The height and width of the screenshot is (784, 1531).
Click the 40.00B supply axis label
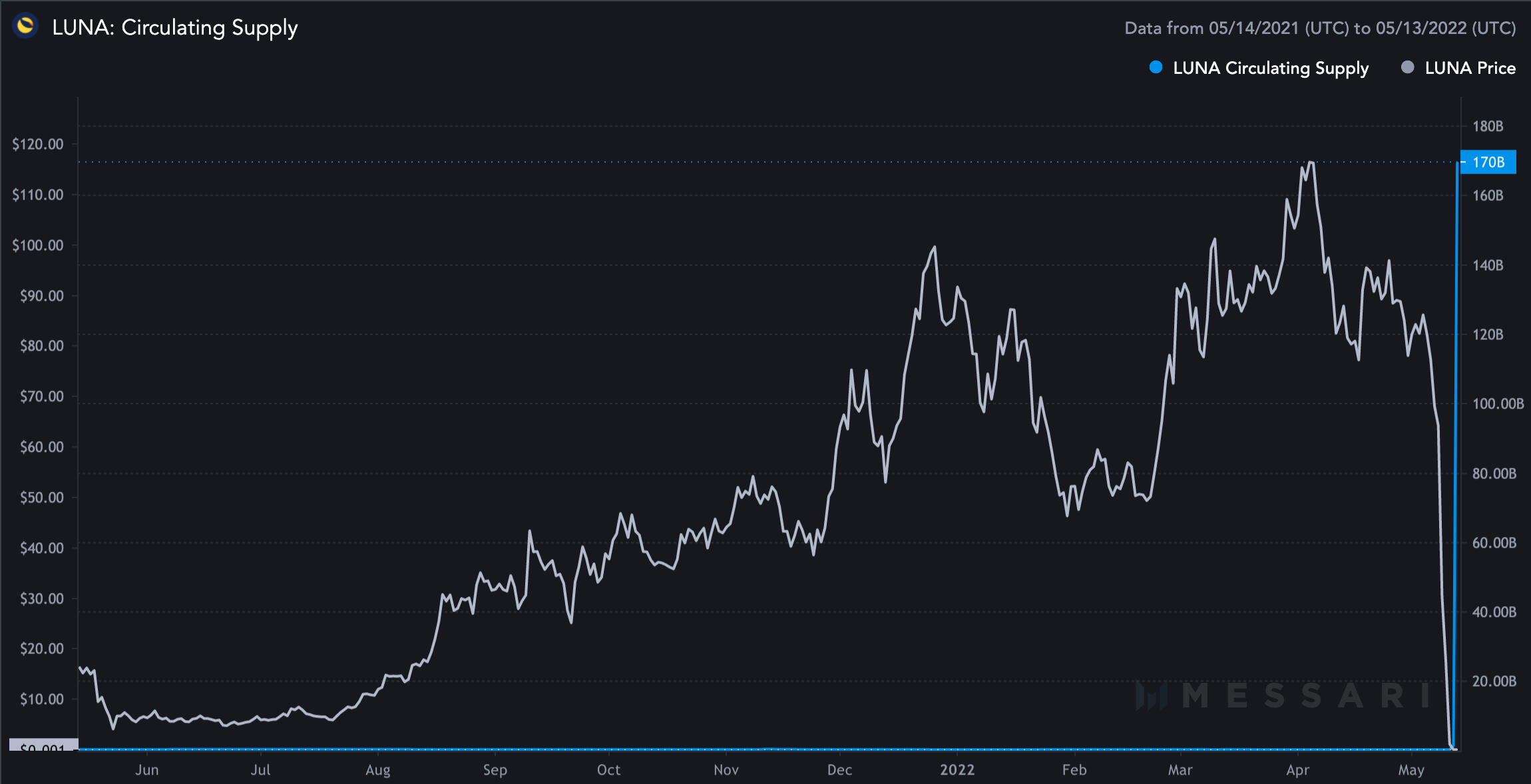pos(1494,612)
